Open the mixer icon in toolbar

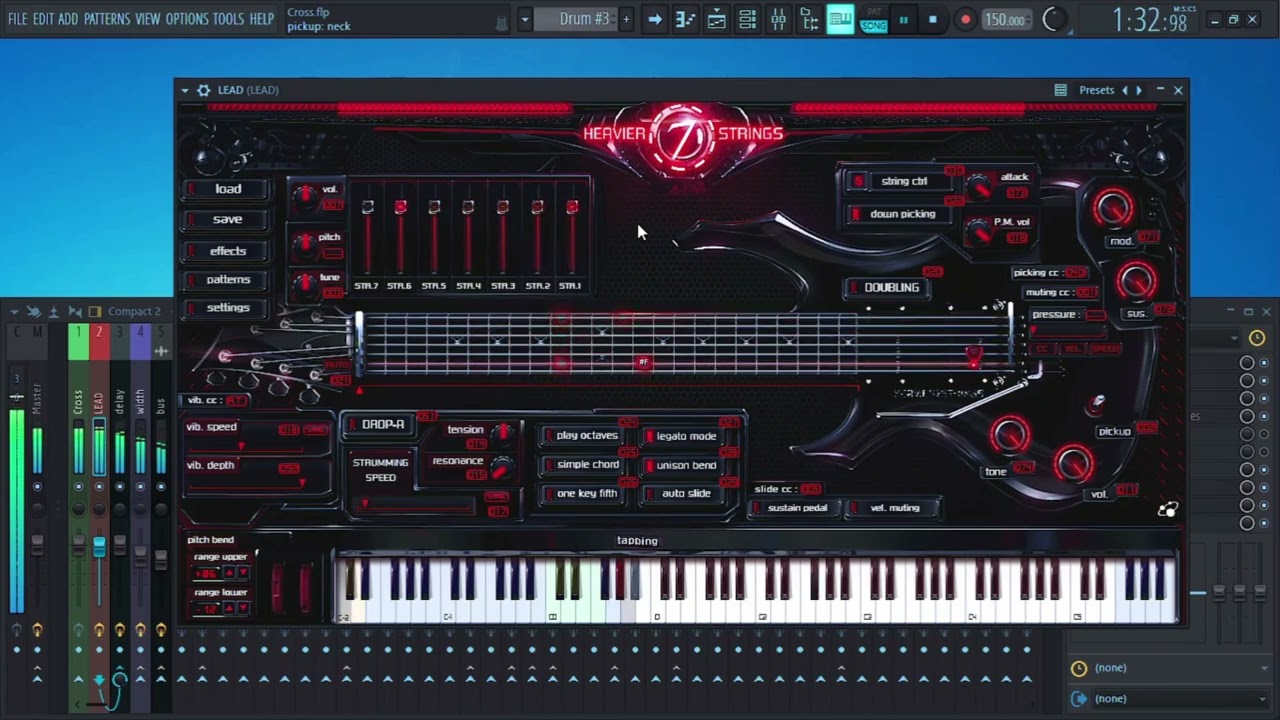pos(778,19)
